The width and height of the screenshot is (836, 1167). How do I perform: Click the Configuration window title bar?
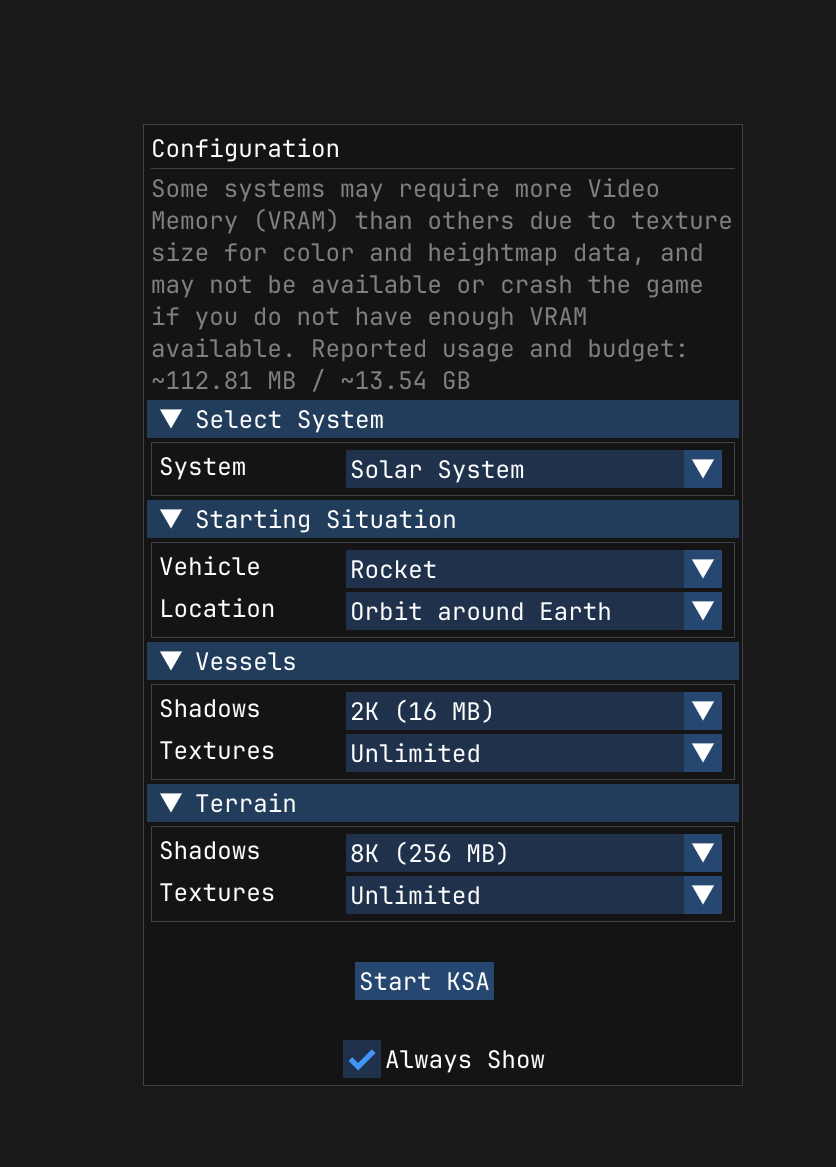(442, 149)
